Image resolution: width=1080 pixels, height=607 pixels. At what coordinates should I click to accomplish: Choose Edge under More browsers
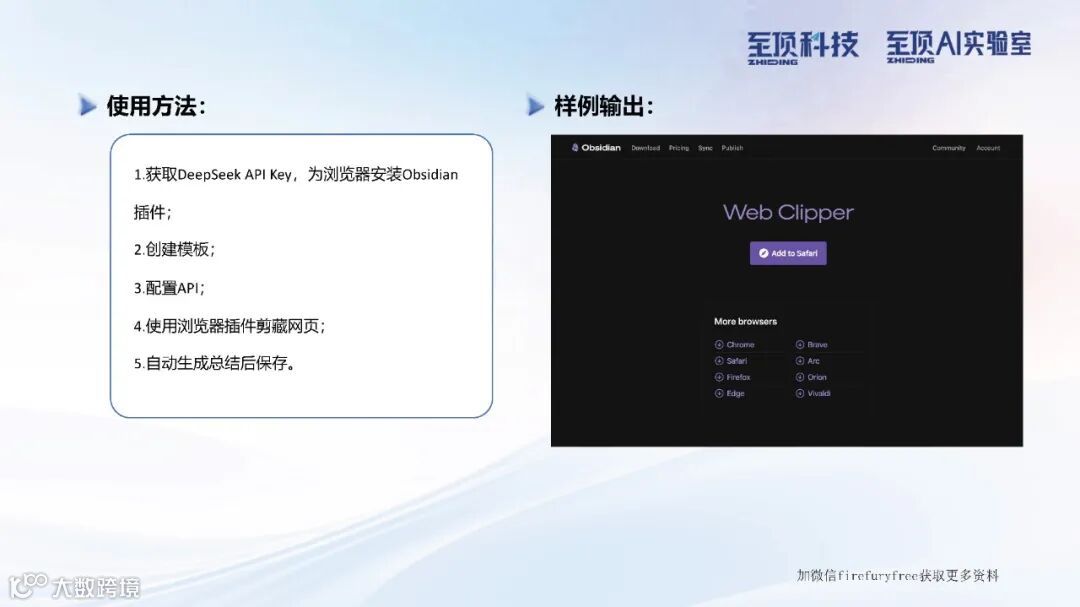tap(735, 393)
